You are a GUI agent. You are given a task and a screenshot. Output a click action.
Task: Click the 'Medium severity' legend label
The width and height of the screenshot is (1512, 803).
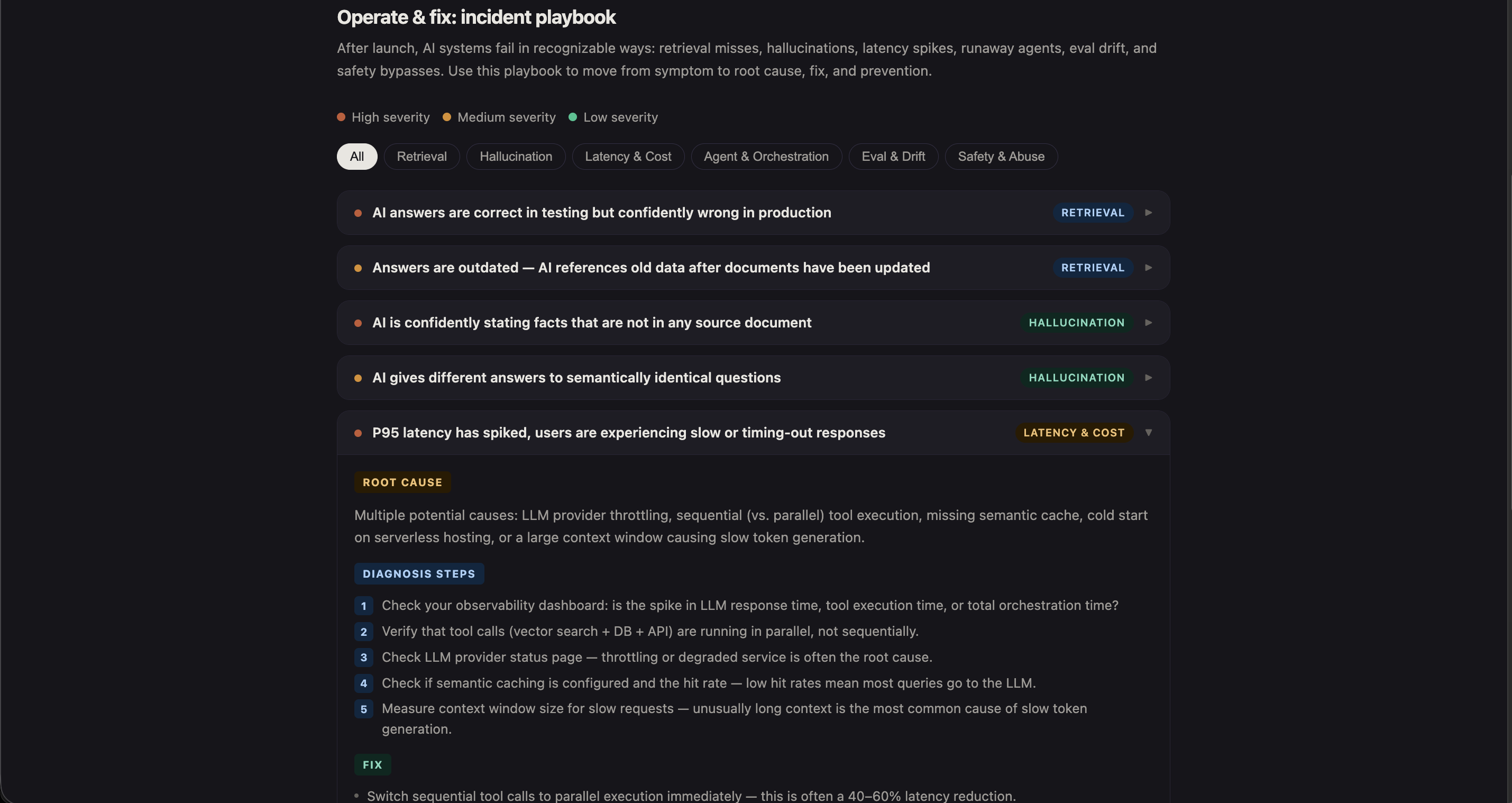pyautogui.click(x=507, y=117)
